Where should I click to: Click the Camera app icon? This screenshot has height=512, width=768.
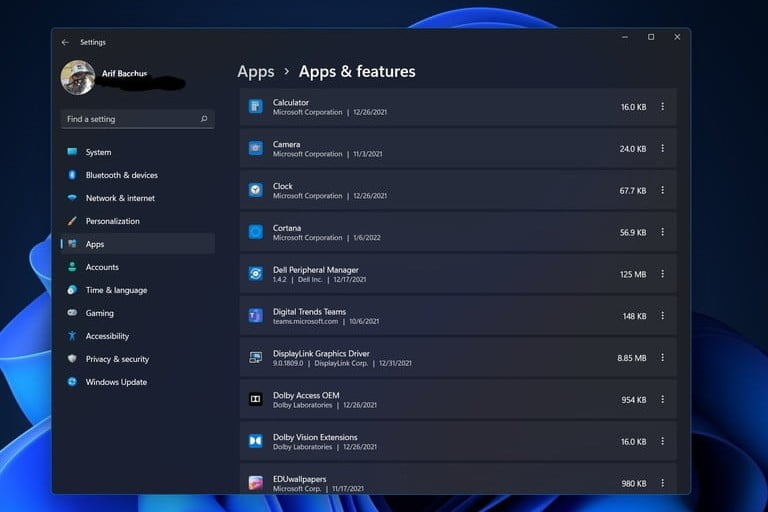tap(256, 148)
